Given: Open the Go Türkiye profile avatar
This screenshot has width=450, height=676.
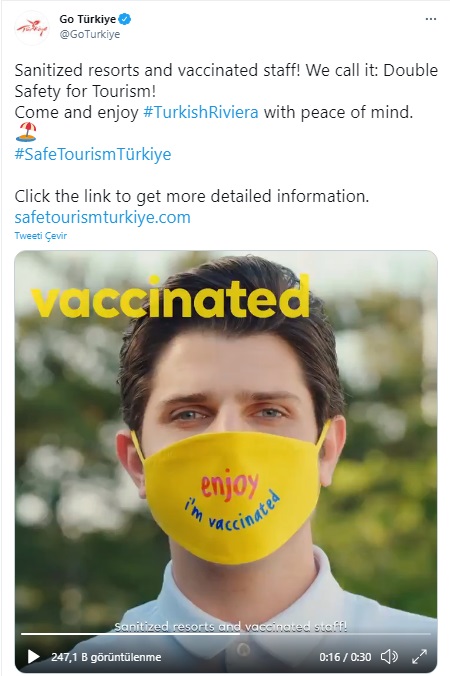Looking at the screenshot, I should click(x=31, y=28).
